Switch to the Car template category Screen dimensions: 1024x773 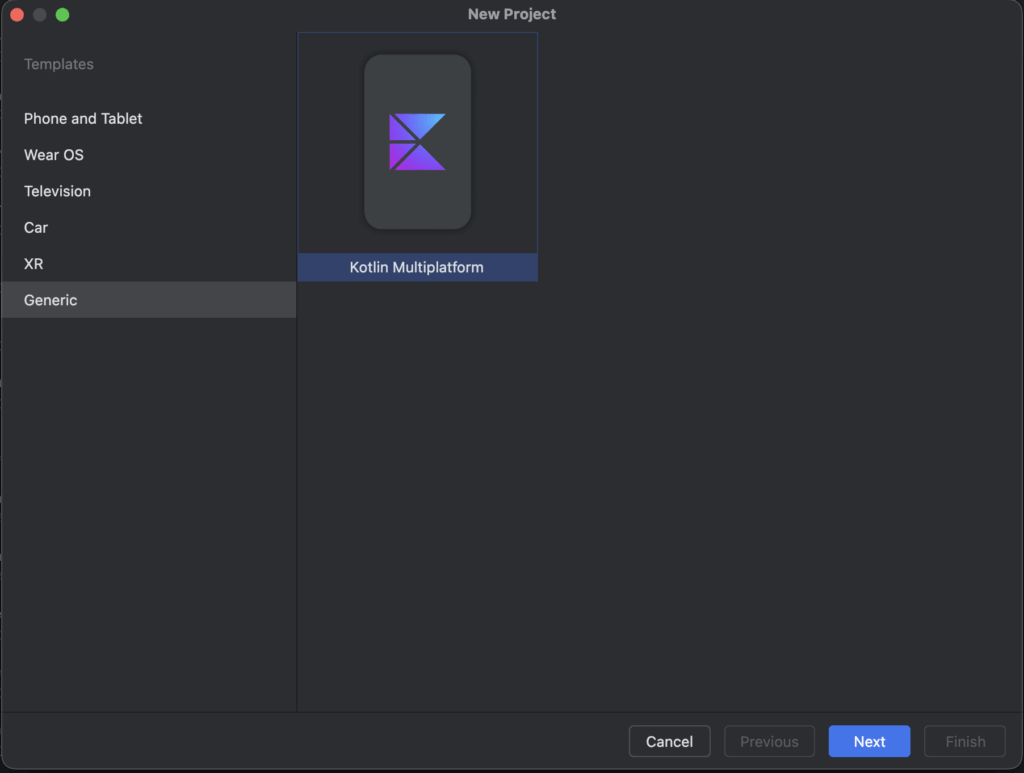pos(36,227)
